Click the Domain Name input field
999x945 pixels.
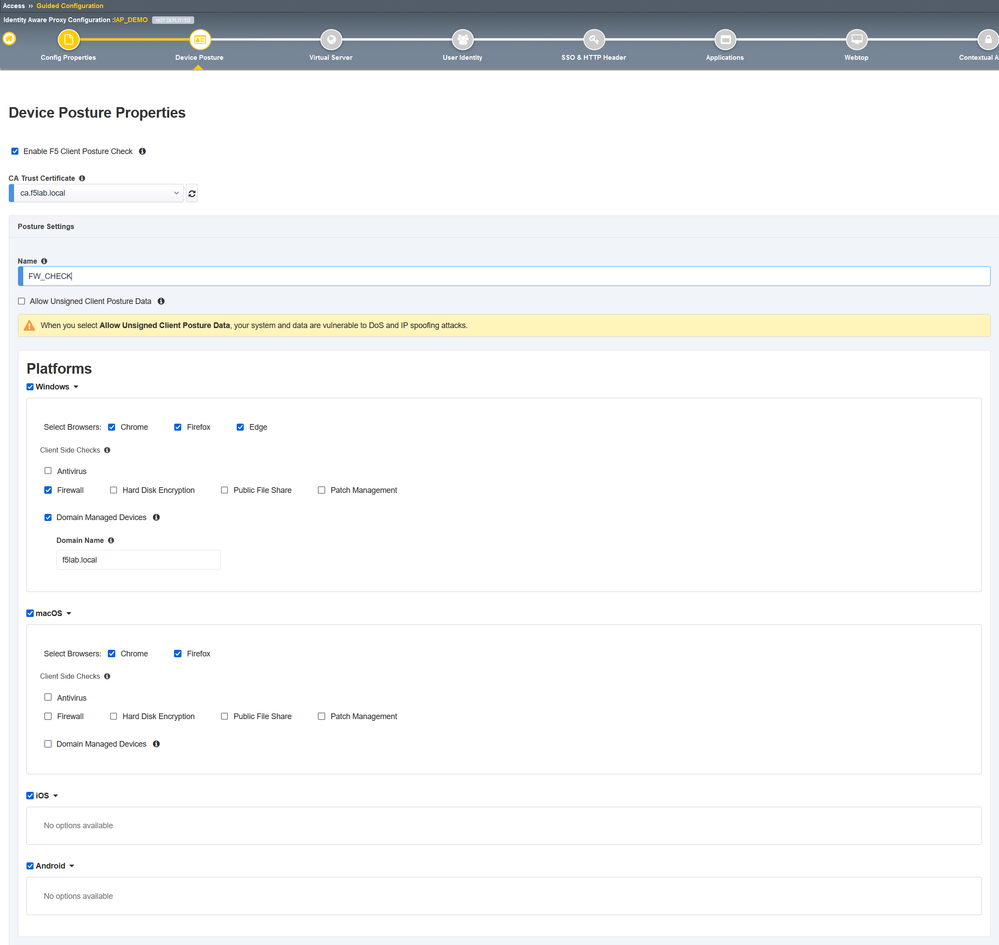pos(138,560)
